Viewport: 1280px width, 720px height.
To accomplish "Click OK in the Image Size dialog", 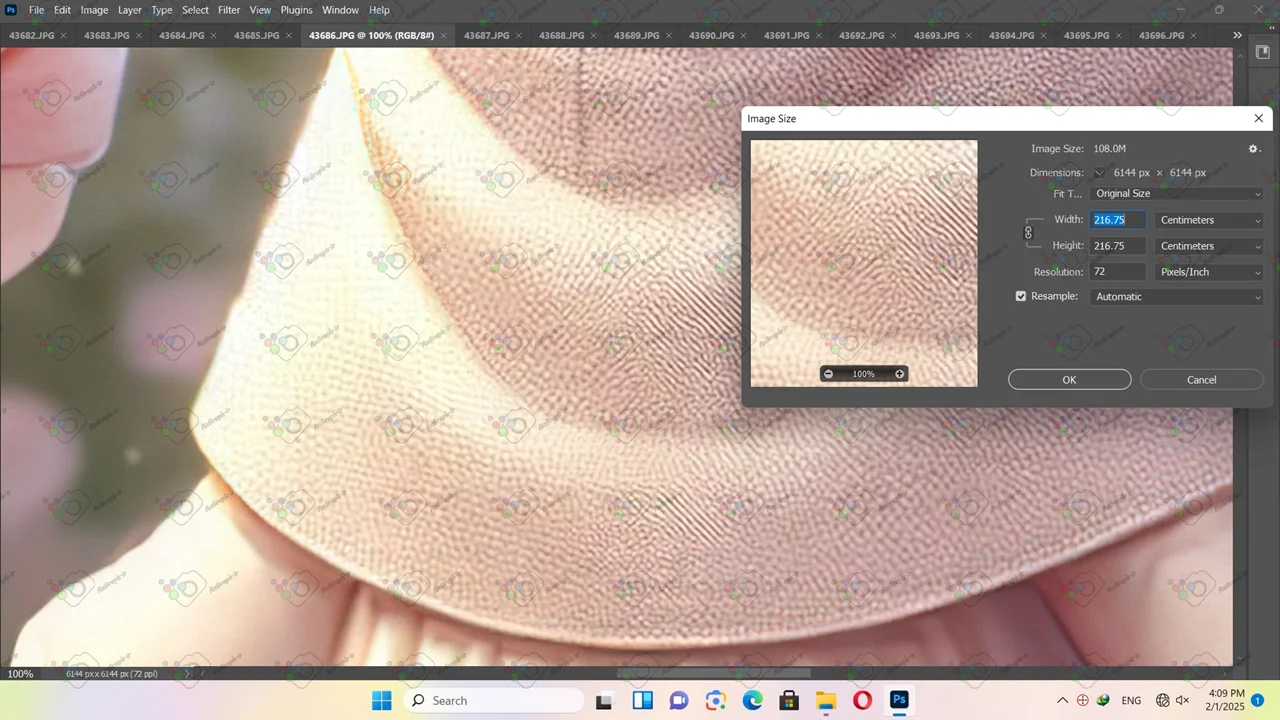I will [1069, 380].
